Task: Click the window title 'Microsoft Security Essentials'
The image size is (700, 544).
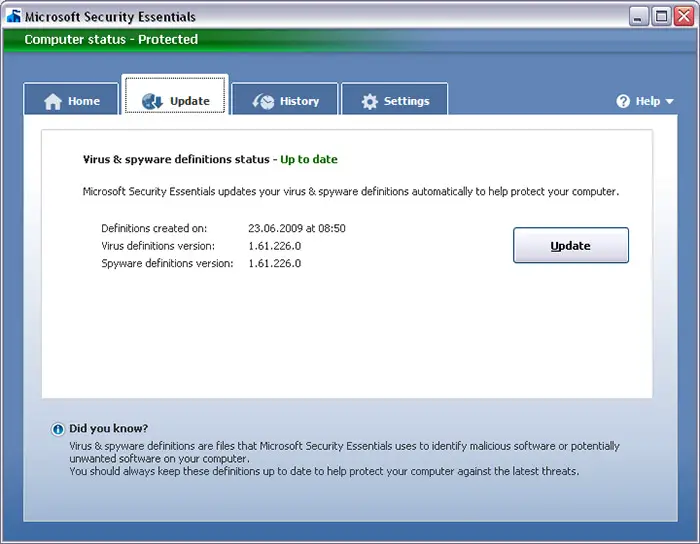Action: point(110,17)
